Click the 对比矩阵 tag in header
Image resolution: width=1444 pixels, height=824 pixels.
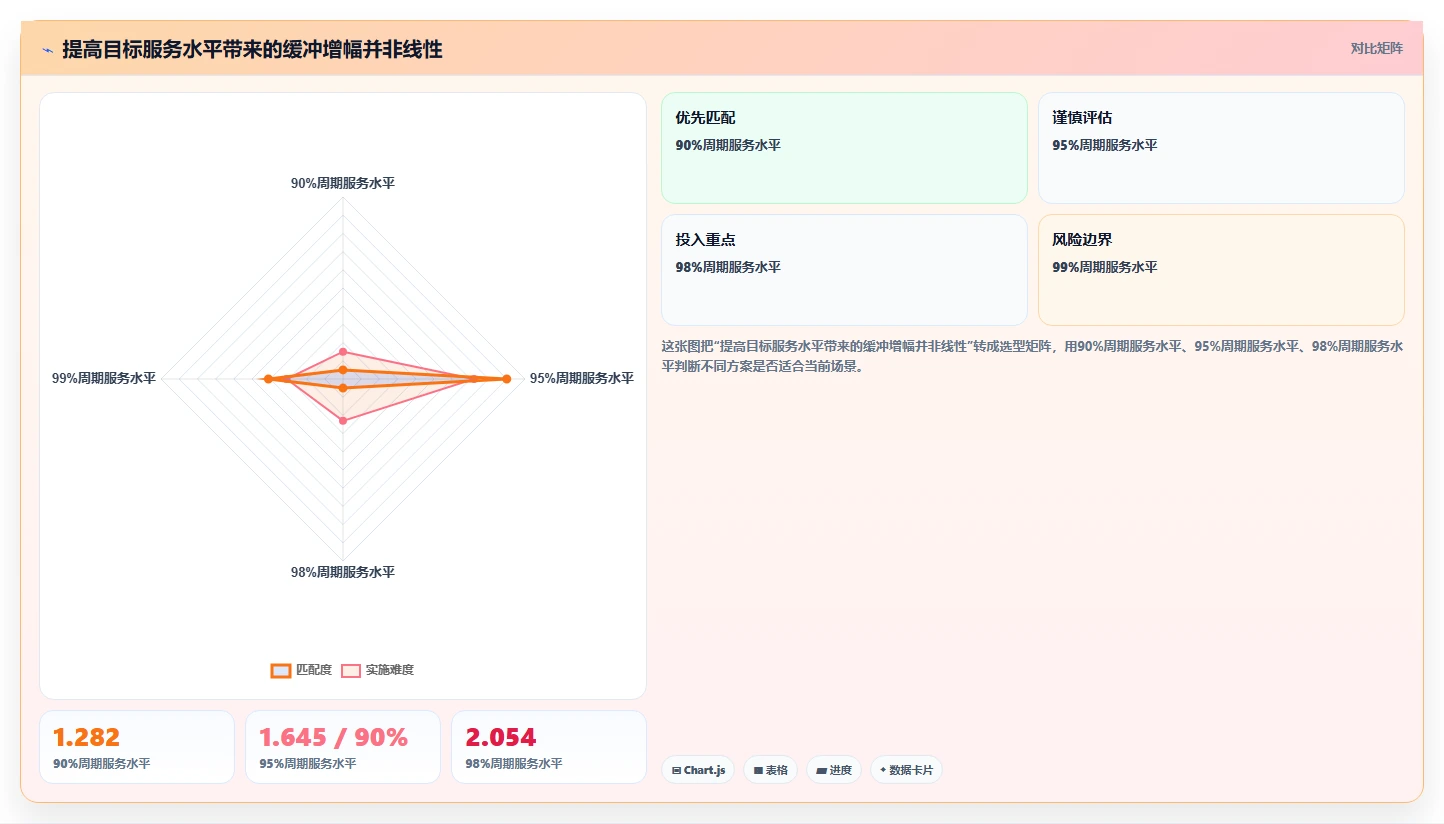pos(1377,48)
